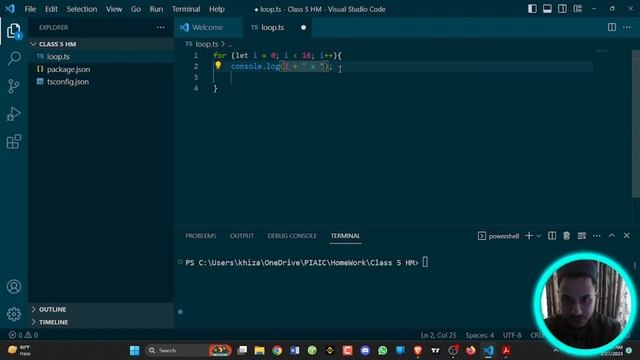Open Google Chrome from taskbar
640x360 pixels.
(277, 350)
